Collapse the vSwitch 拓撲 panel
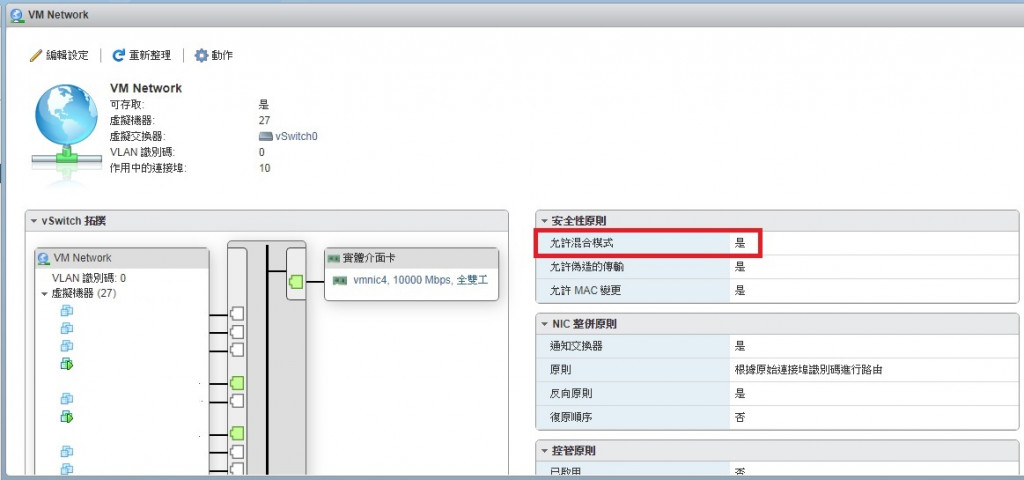This screenshot has width=1024, height=480. (x=33, y=221)
